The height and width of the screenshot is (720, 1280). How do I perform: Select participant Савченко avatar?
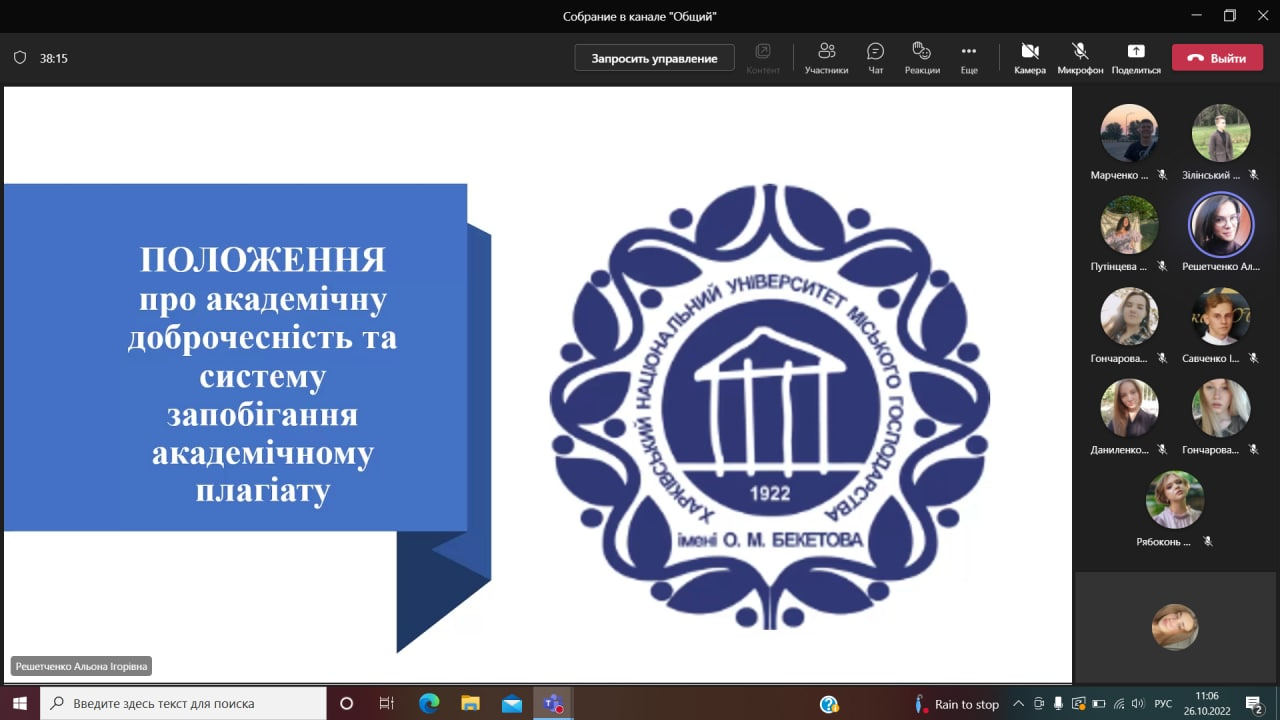(1221, 317)
